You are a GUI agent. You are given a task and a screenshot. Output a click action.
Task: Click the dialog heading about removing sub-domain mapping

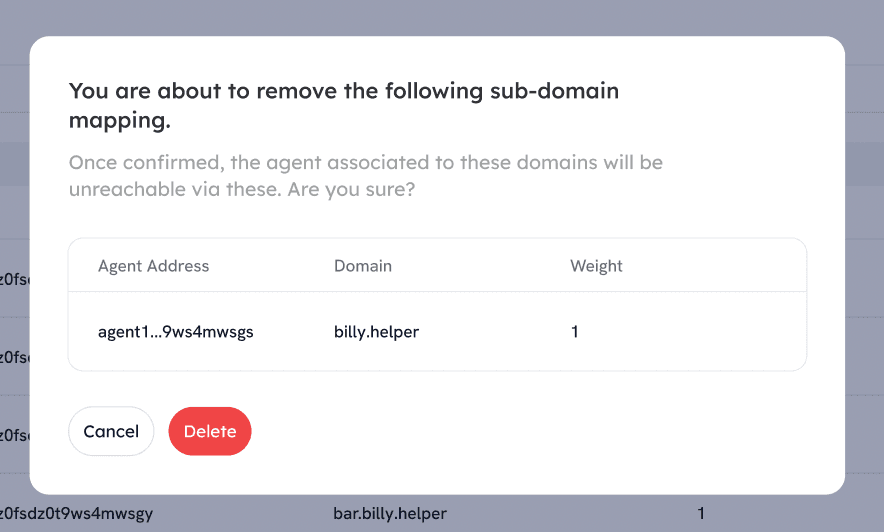tap(343, 105)
